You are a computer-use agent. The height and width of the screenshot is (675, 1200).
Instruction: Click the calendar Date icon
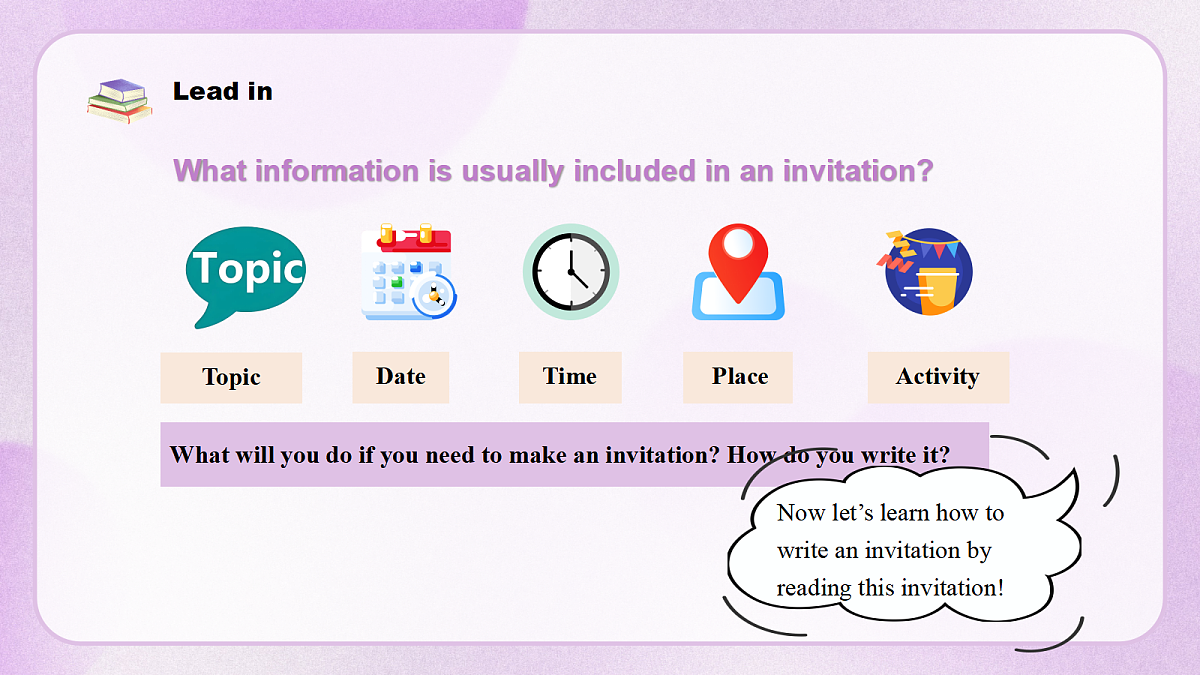(x=408, y=271)
